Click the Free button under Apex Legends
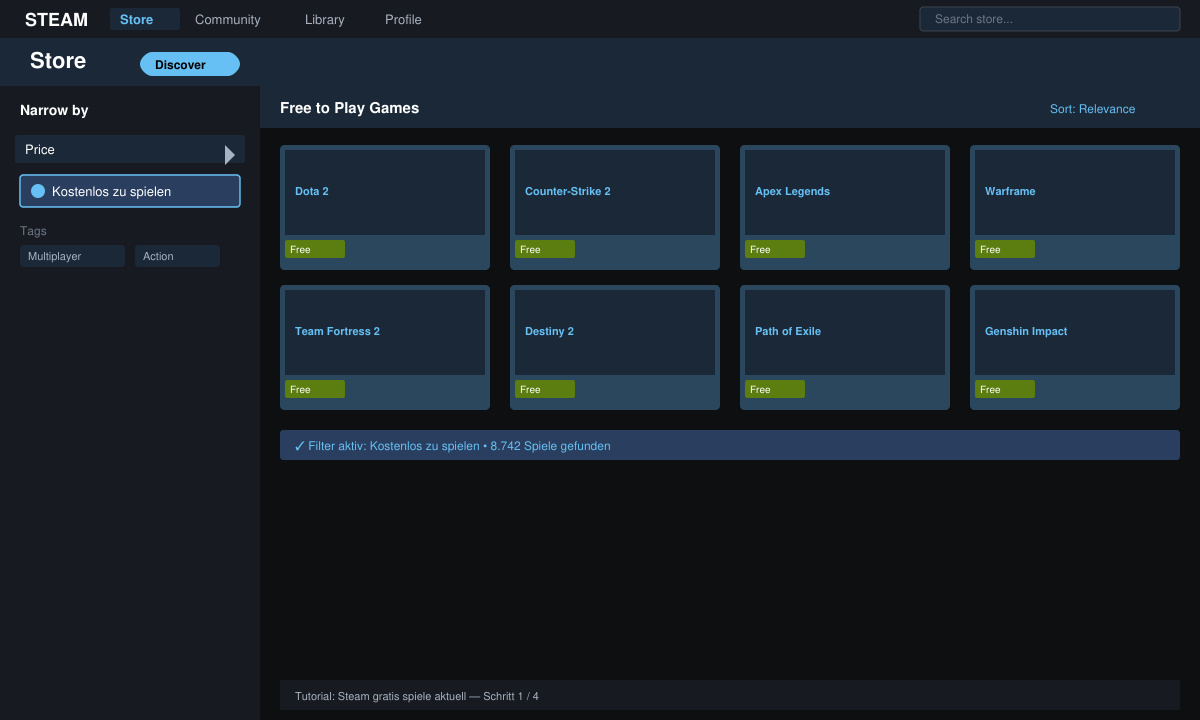The height and width of the screenshot is (720, 1200). coord(775,249)
